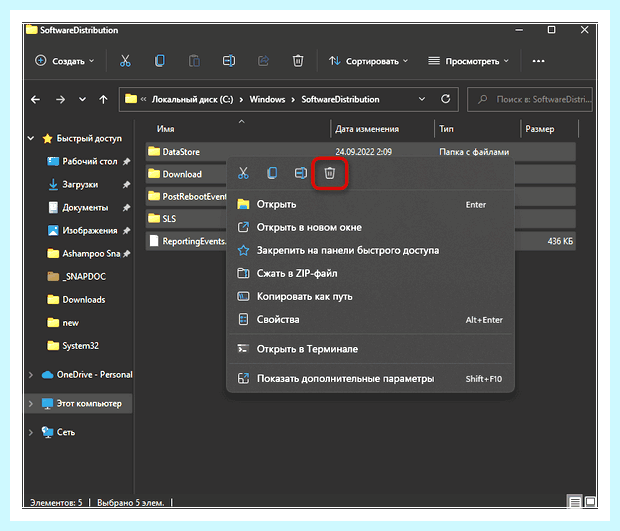620x531 pixels.
Task: Open the three-dots more options menu
Action: 538,61
